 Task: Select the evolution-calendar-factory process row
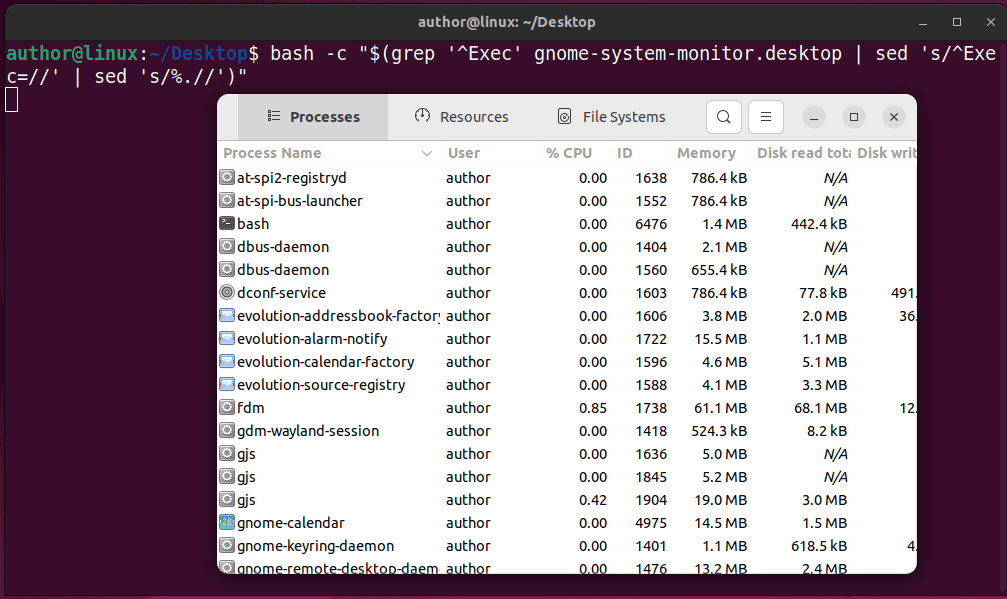coord(330,361)
